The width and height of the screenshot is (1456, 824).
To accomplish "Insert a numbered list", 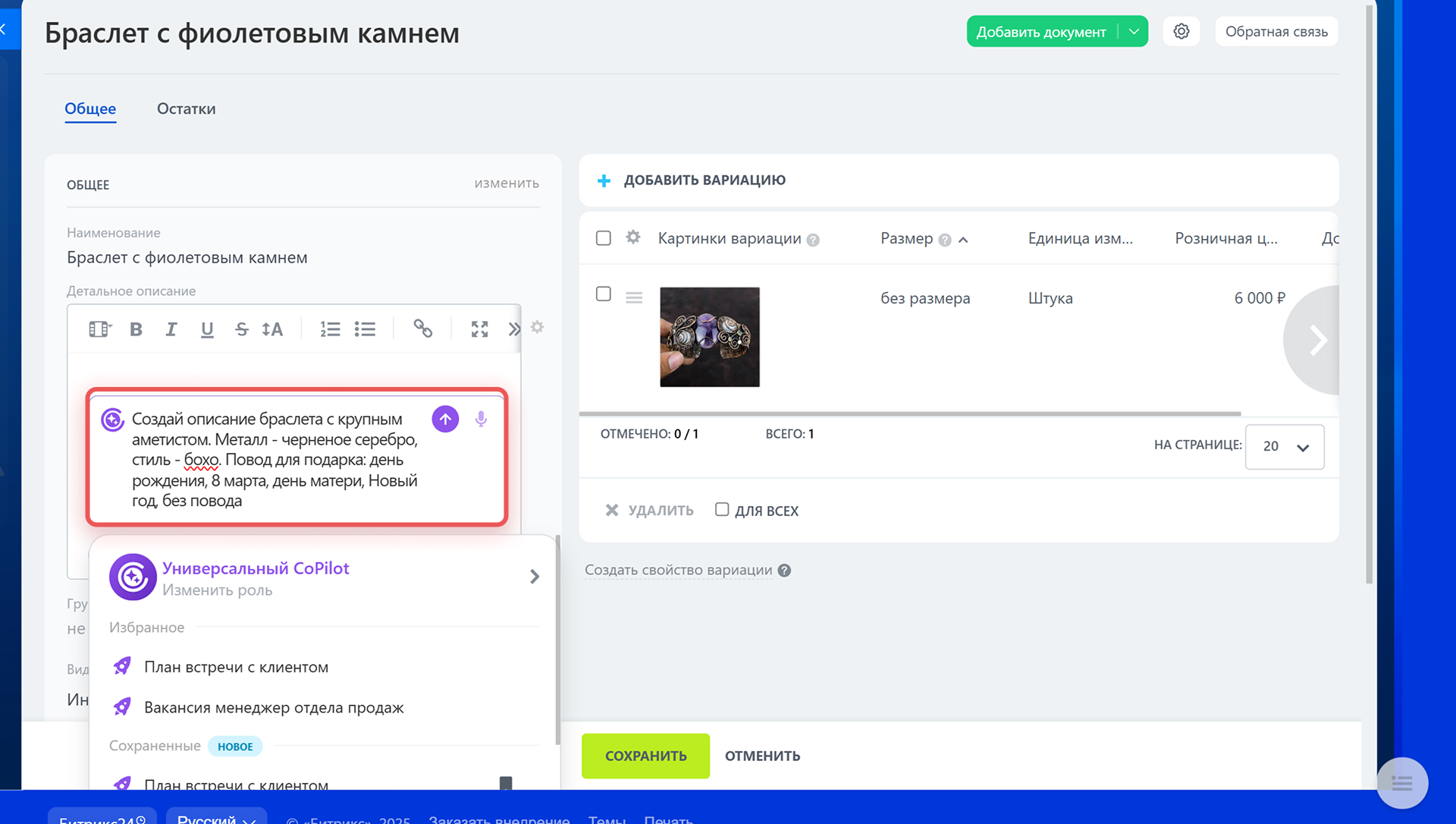I will point(330,329).
